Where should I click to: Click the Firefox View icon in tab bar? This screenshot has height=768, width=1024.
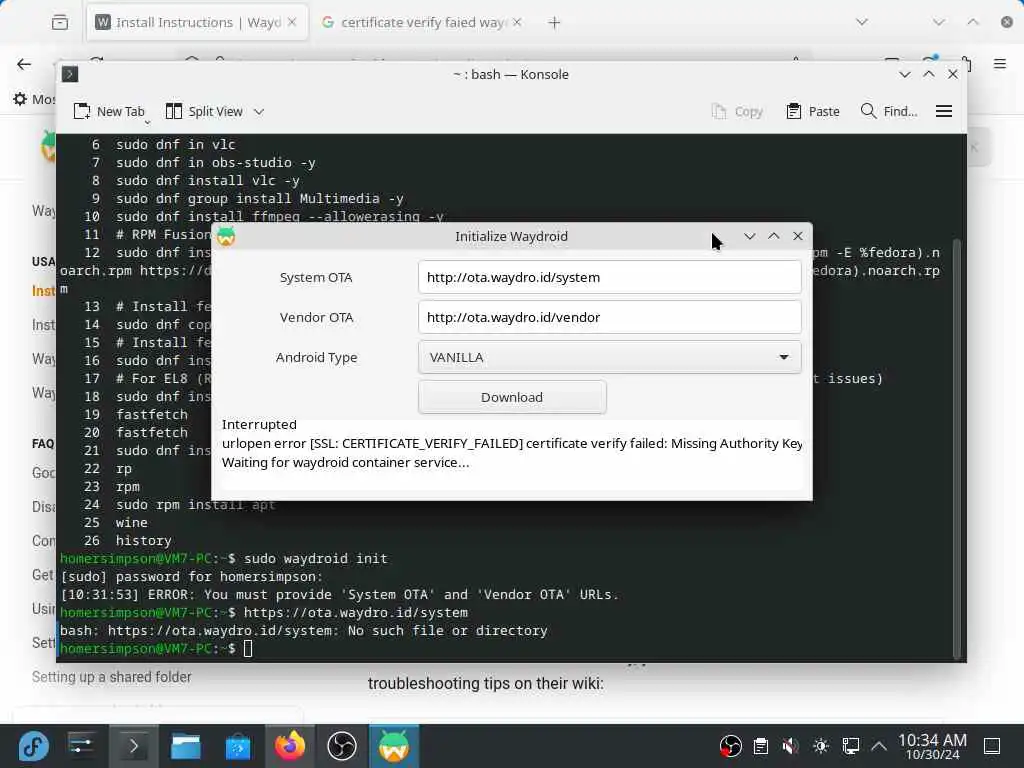[x=60, y=23]
